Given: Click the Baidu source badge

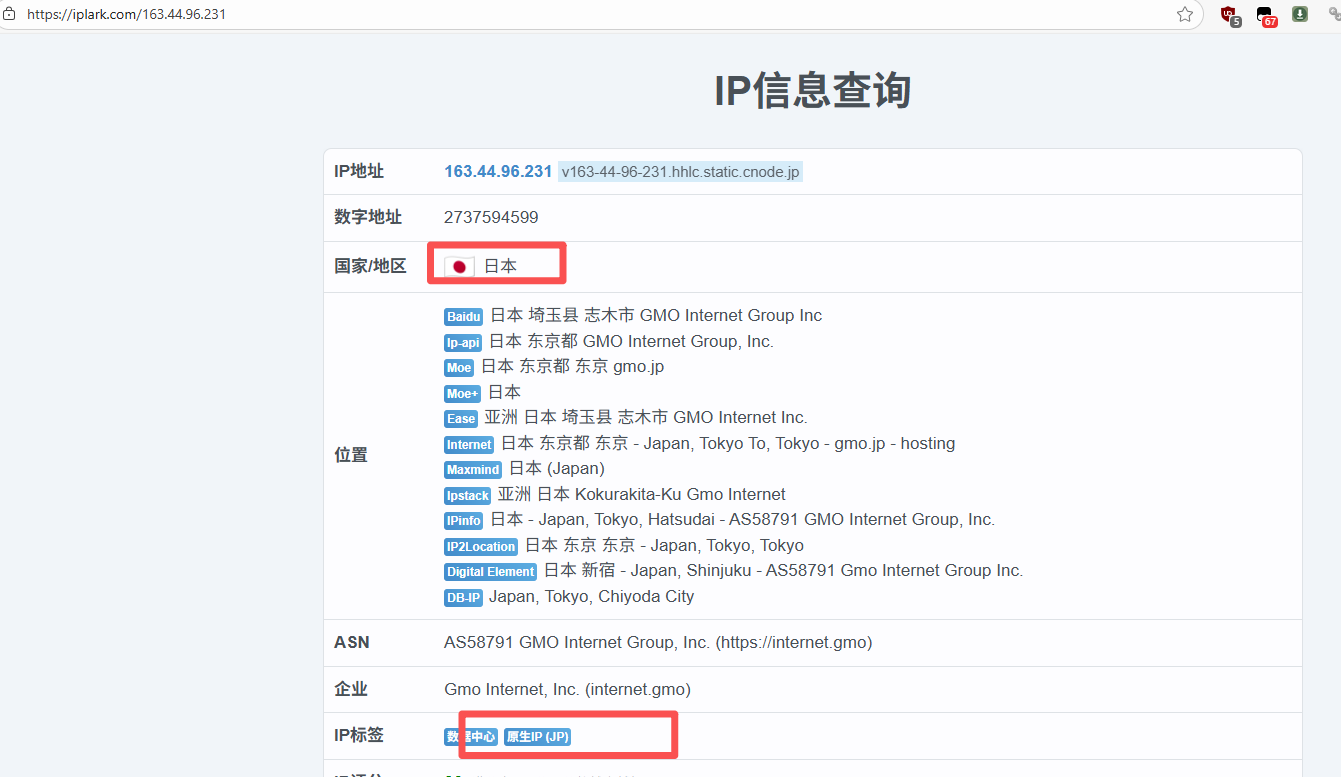Looking at the screenshot, I should pyautogui.click(x=464, y=317).
